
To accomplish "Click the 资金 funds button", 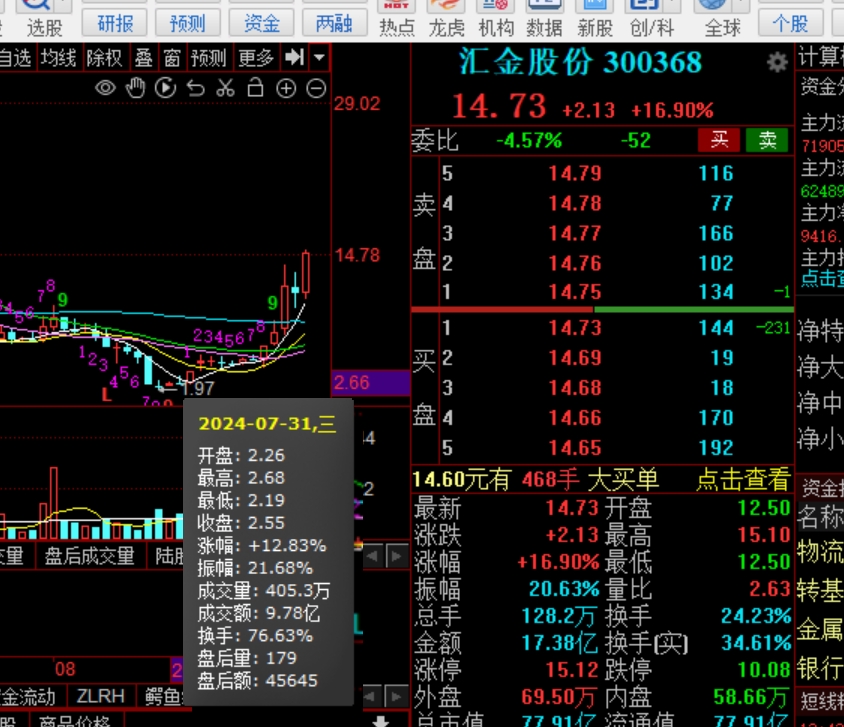I will click(x=262, y=23).
